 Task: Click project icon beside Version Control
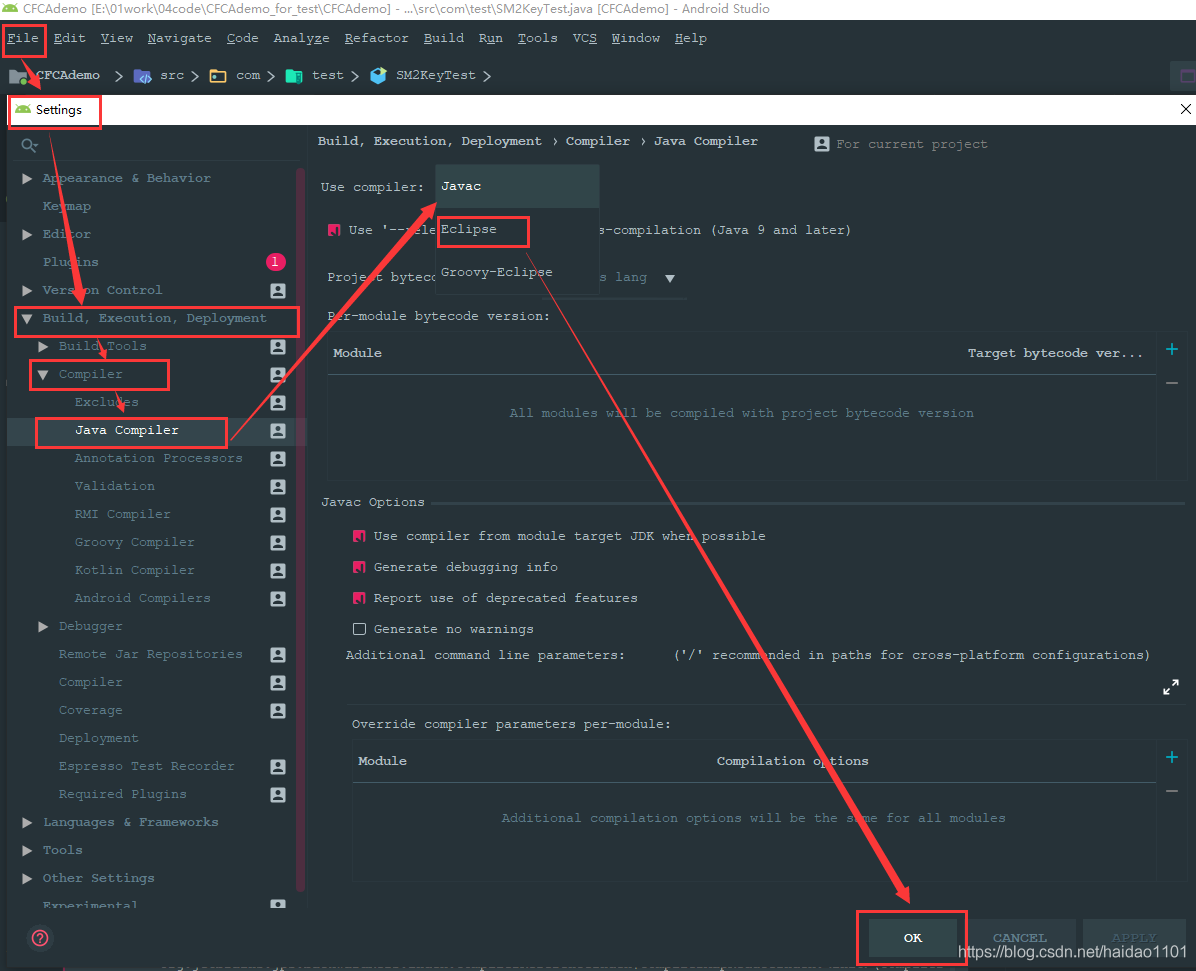click(278, 291)
